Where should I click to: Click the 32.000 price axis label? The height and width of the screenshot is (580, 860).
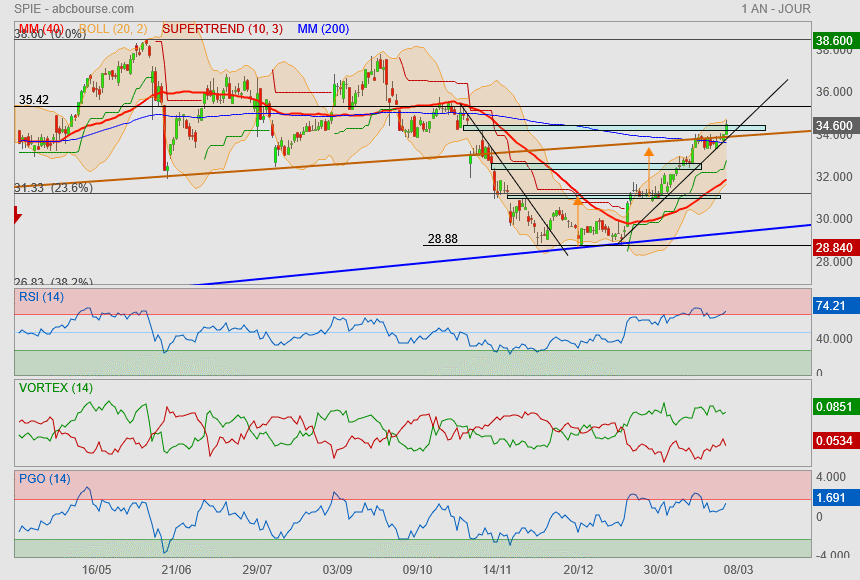click(834, 177)
